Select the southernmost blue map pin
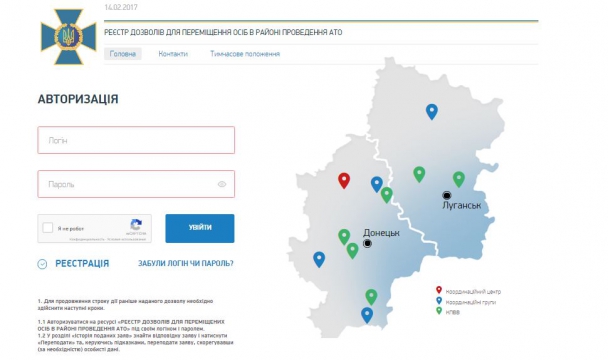Screen dimensions: 608x360 367,315
